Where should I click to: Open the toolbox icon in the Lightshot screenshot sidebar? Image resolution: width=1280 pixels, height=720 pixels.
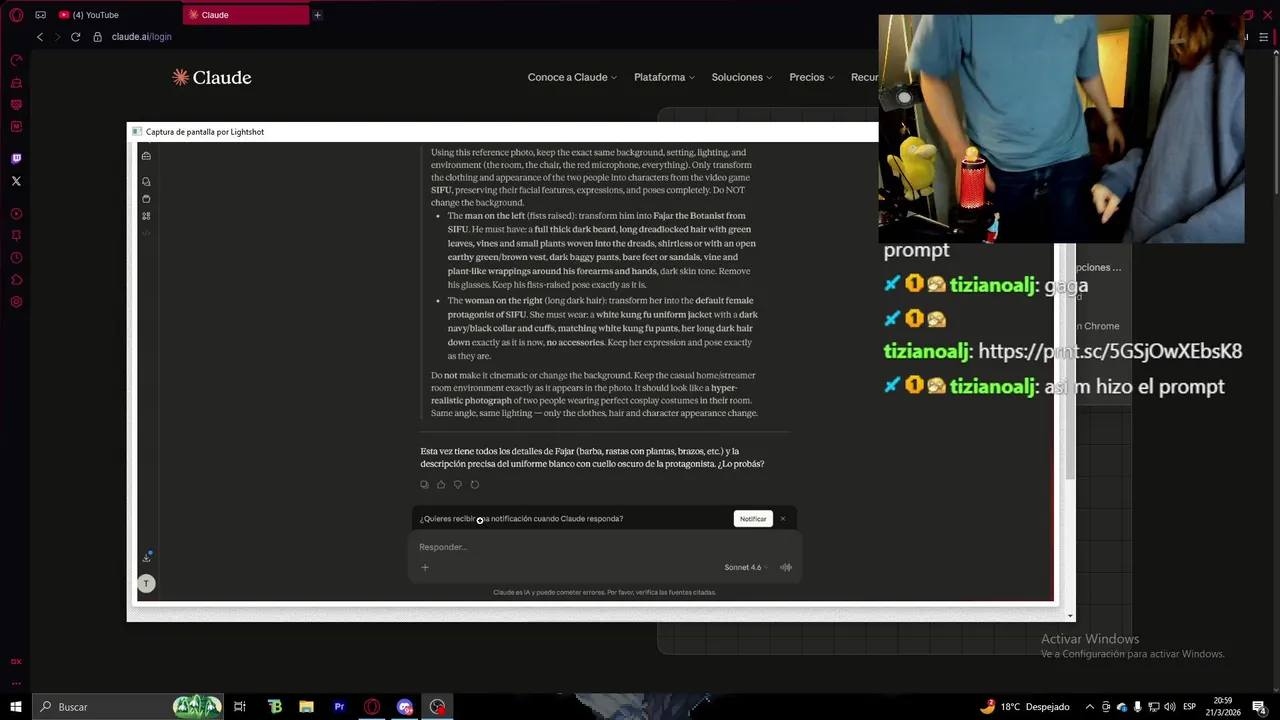point(146,155)
